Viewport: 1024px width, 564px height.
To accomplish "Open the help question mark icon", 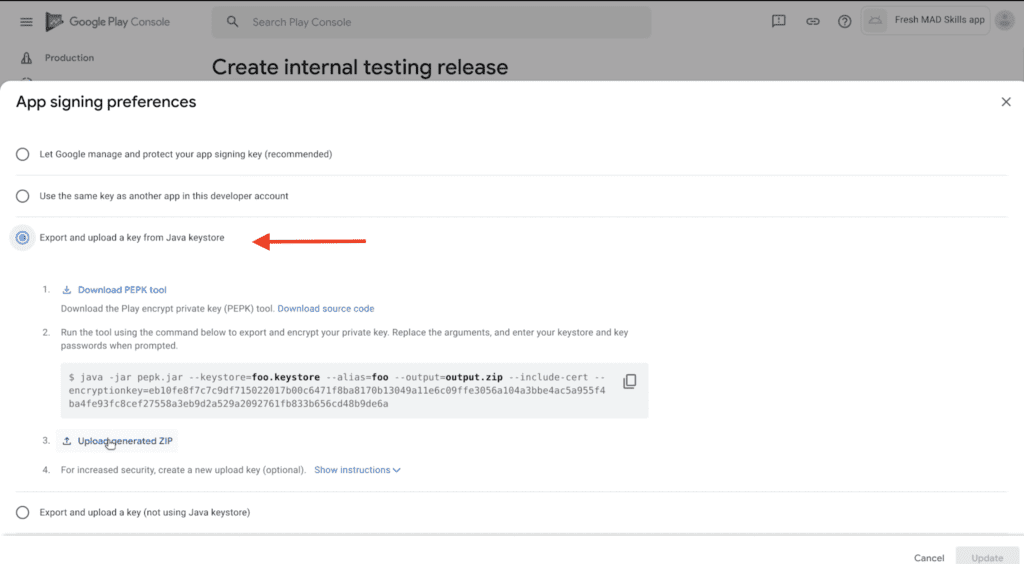I will click(844, 22).
